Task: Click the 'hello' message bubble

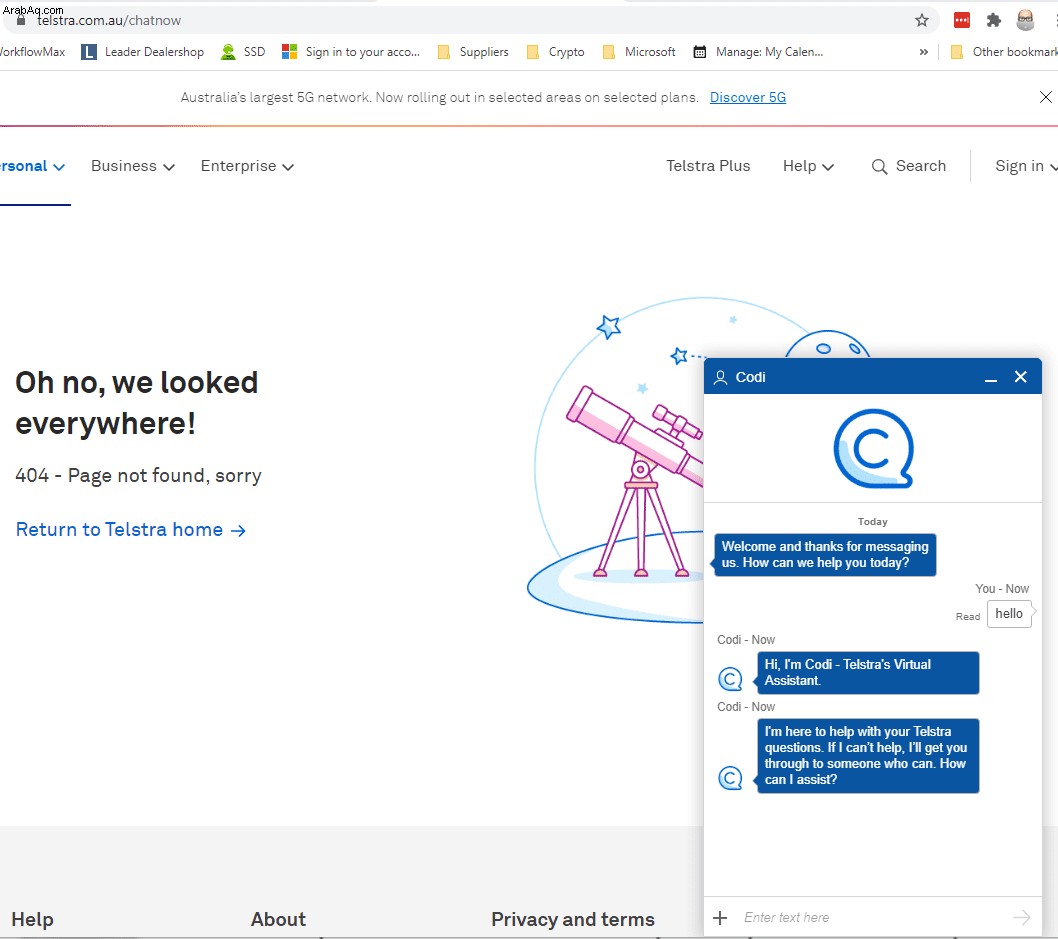Action: click(x=1009, y=614)
